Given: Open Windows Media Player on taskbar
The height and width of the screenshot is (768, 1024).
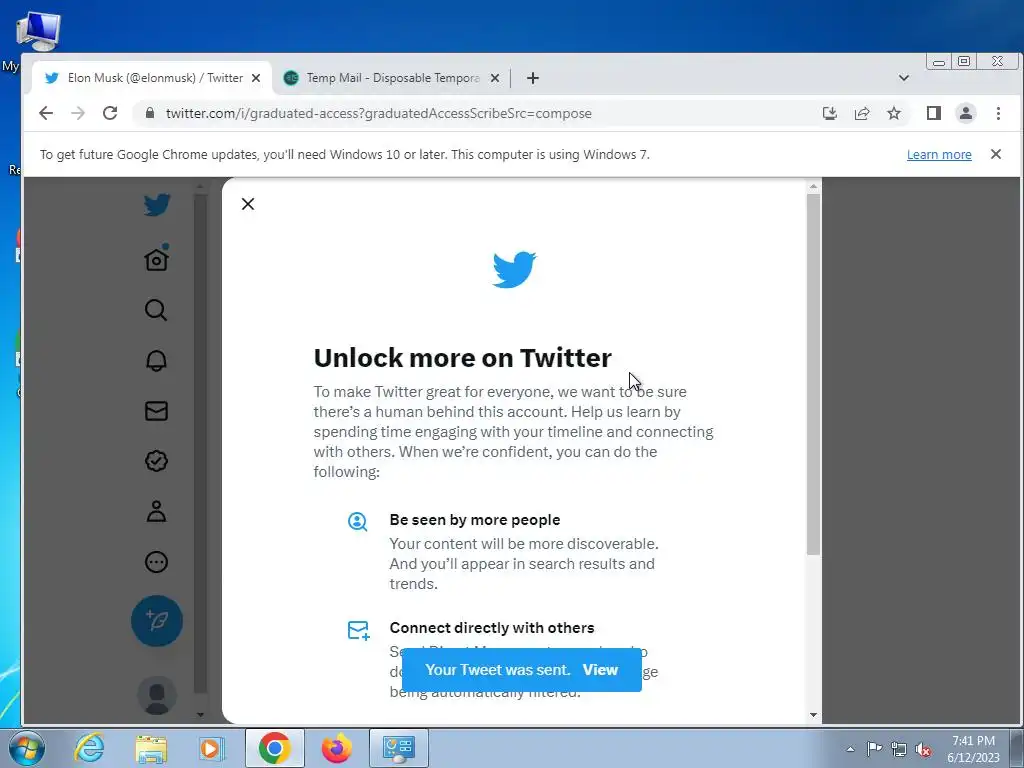Looking at the screenshot, I should [x=211, y=748].
